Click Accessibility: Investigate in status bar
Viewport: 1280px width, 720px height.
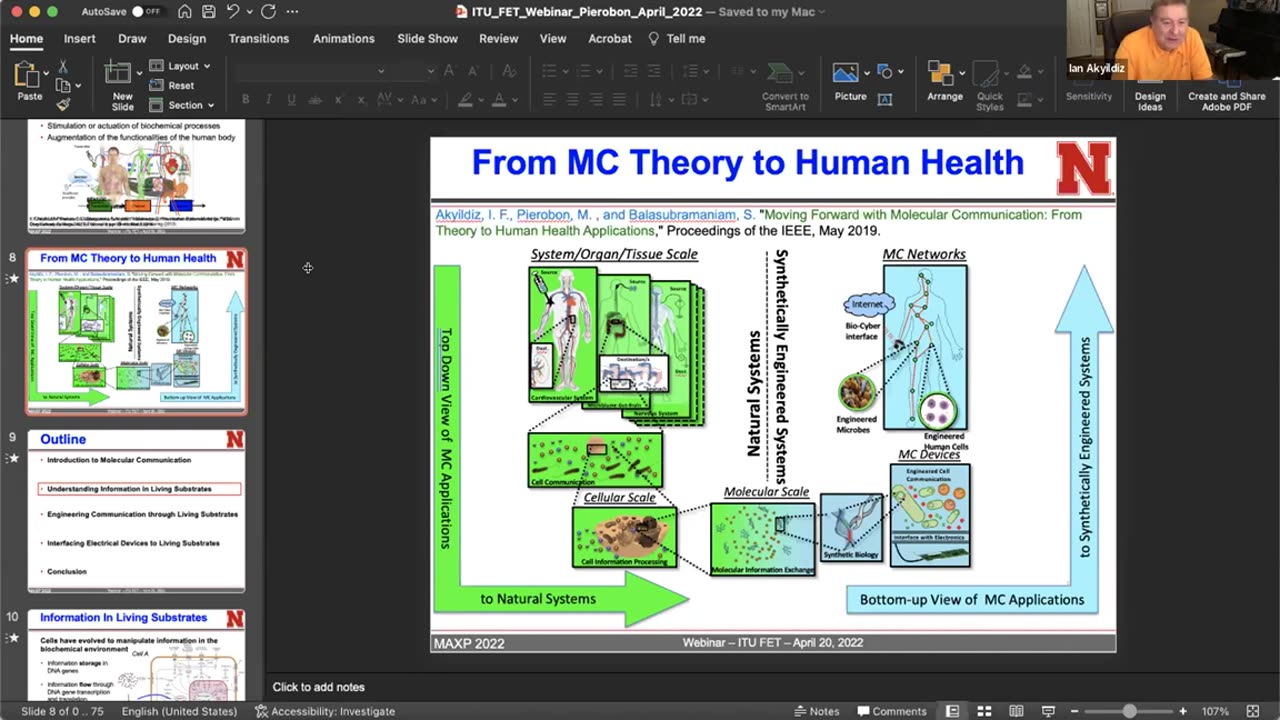click(325, 711)
